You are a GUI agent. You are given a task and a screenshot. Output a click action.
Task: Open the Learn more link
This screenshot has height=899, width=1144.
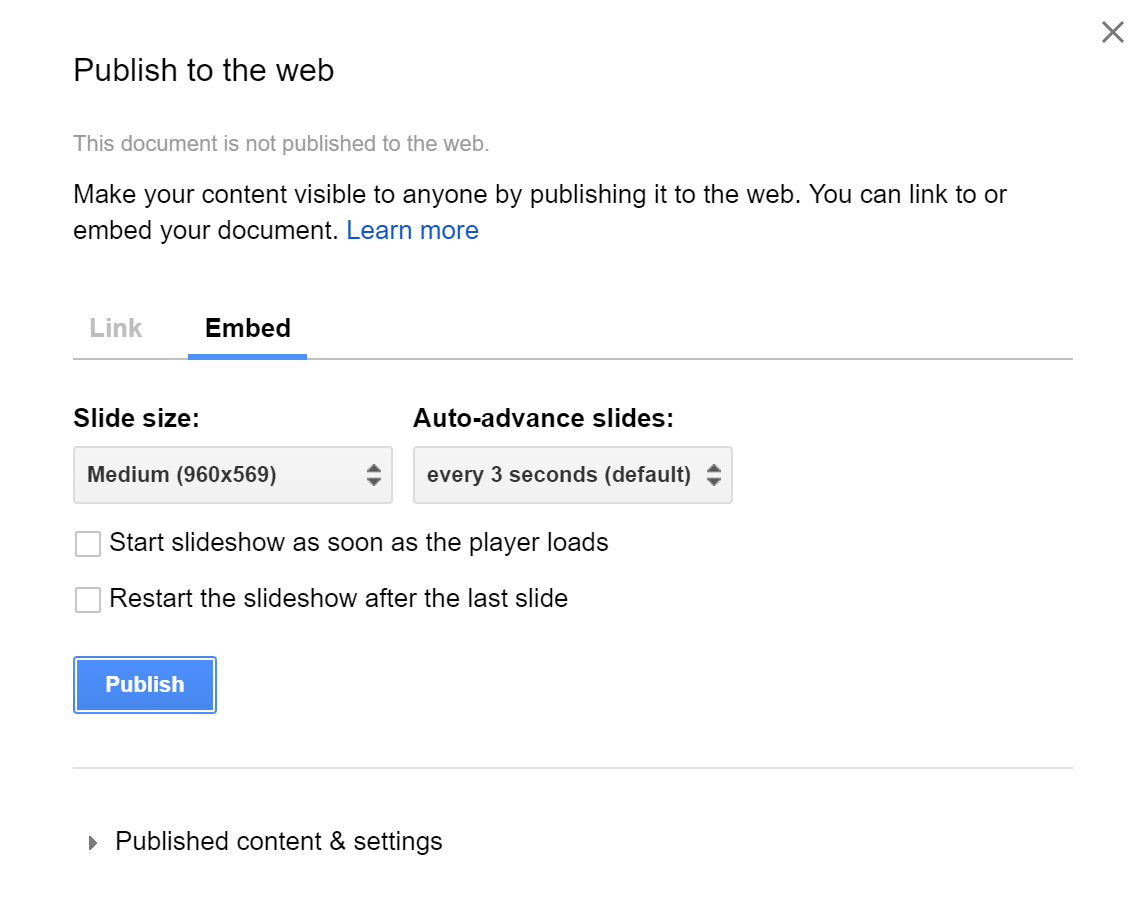(x=412, y=230)
